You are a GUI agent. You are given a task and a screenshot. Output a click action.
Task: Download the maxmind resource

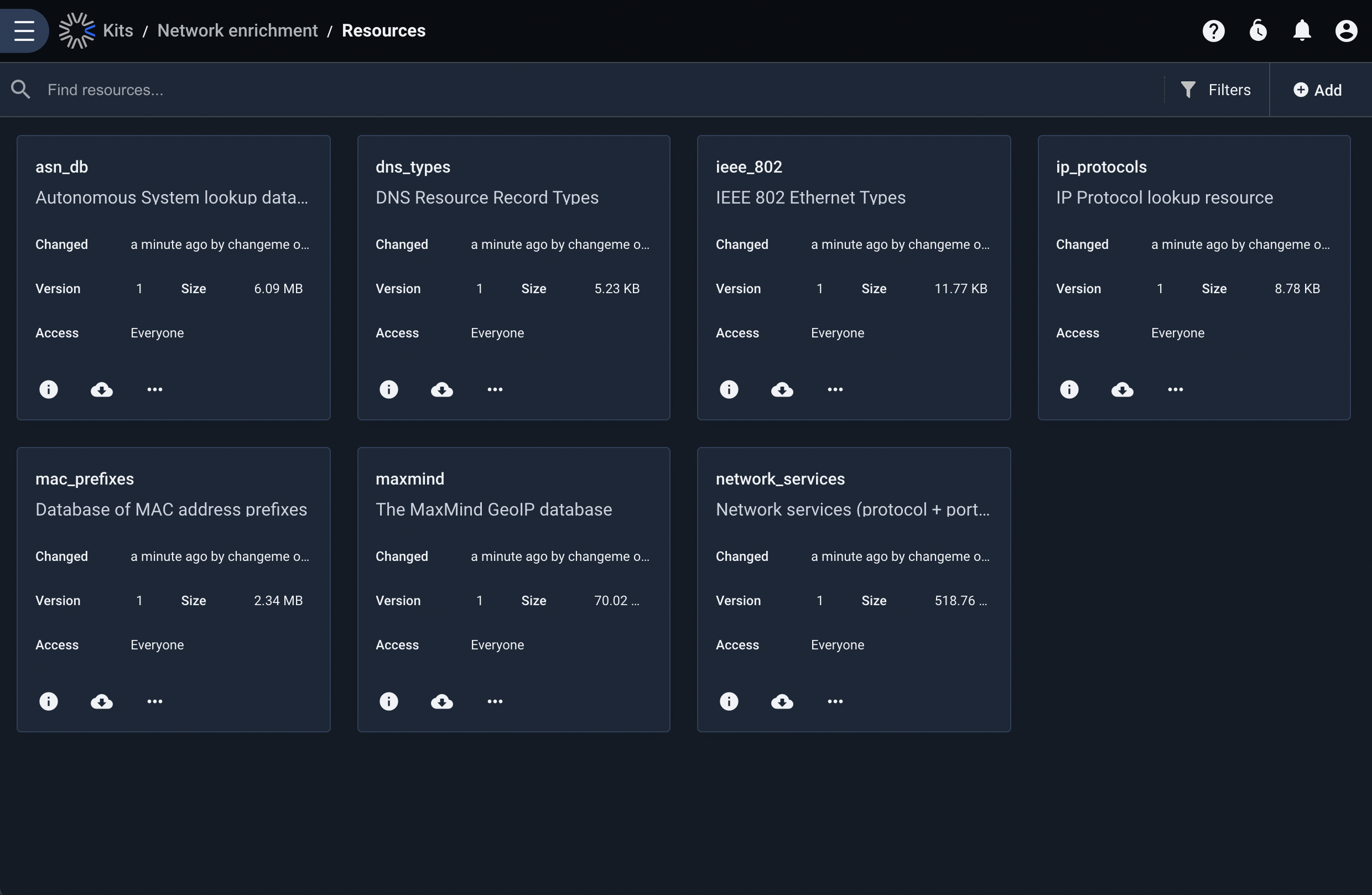pos(441,701)
